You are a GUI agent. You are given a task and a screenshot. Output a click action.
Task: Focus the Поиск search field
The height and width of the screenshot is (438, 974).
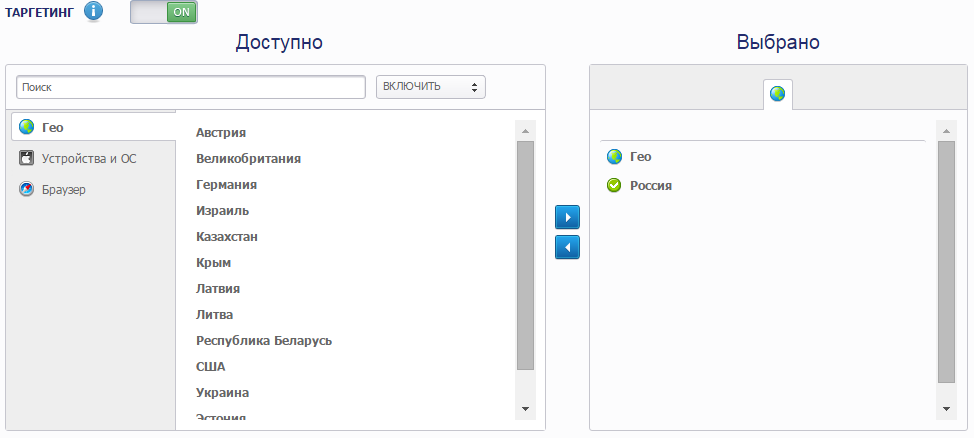pos(191,87)
